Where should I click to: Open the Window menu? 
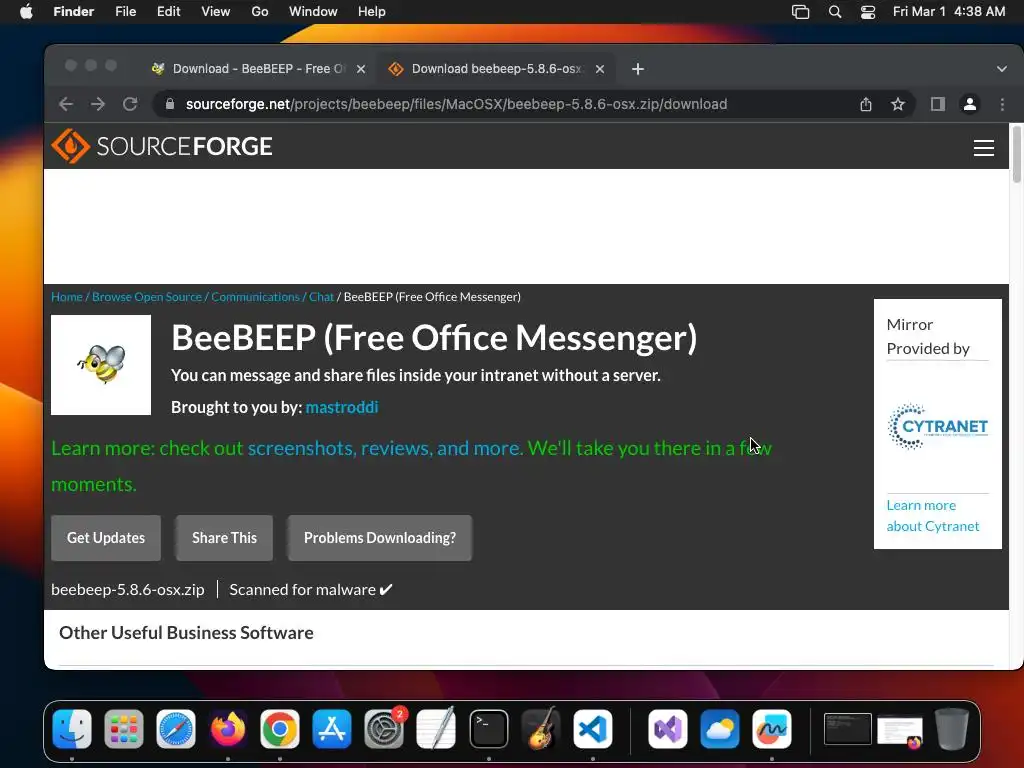(313, 12)
